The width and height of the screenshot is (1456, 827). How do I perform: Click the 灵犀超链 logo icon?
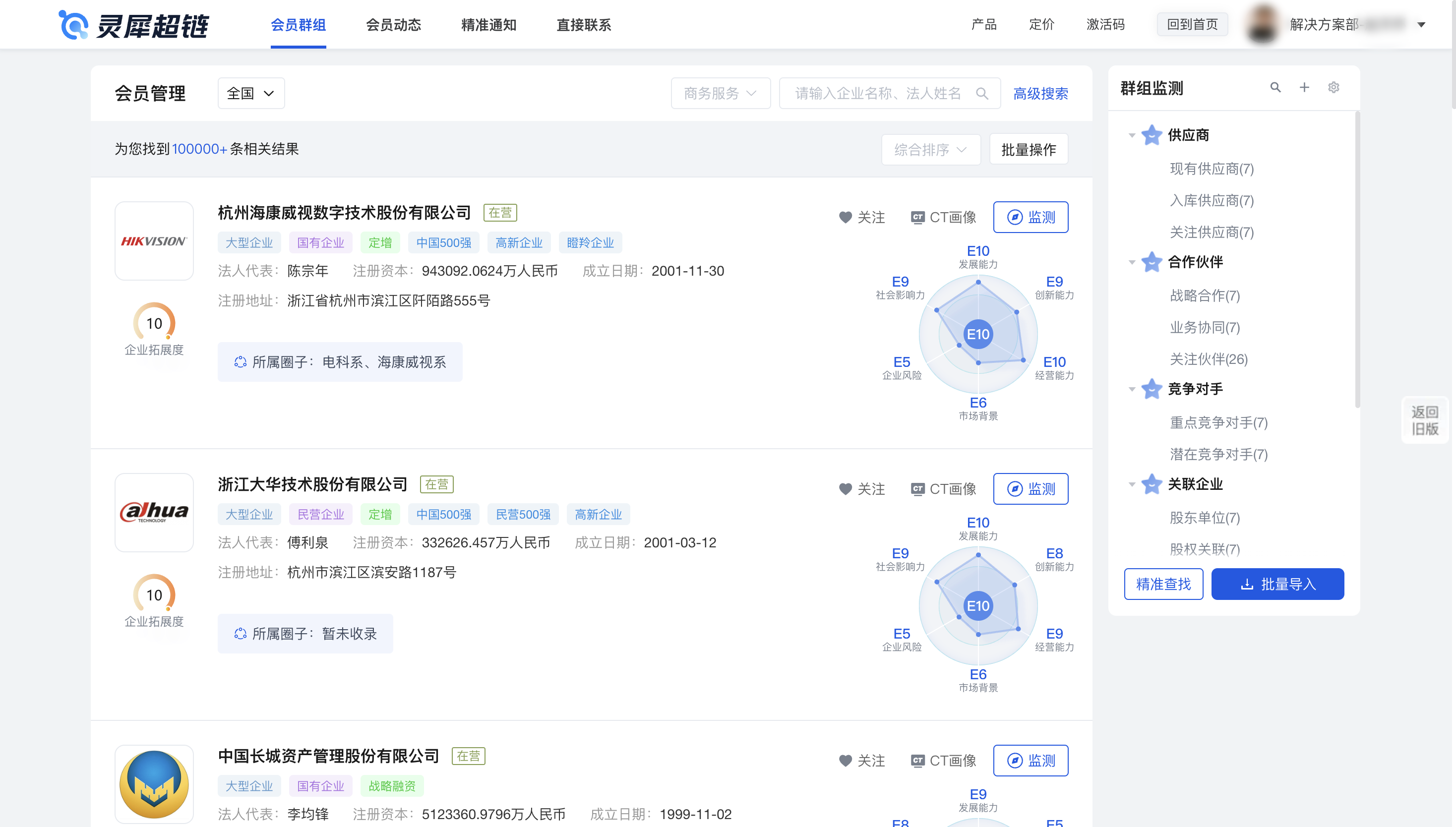tap(74, 24)
